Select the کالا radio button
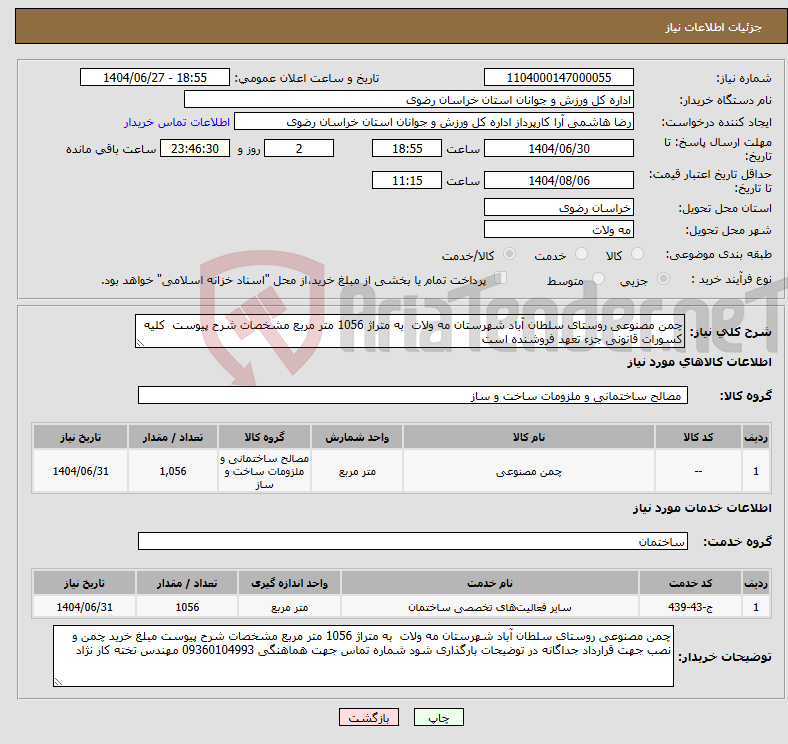The height and width of the screenshot is (744, 788). point(637,254)
